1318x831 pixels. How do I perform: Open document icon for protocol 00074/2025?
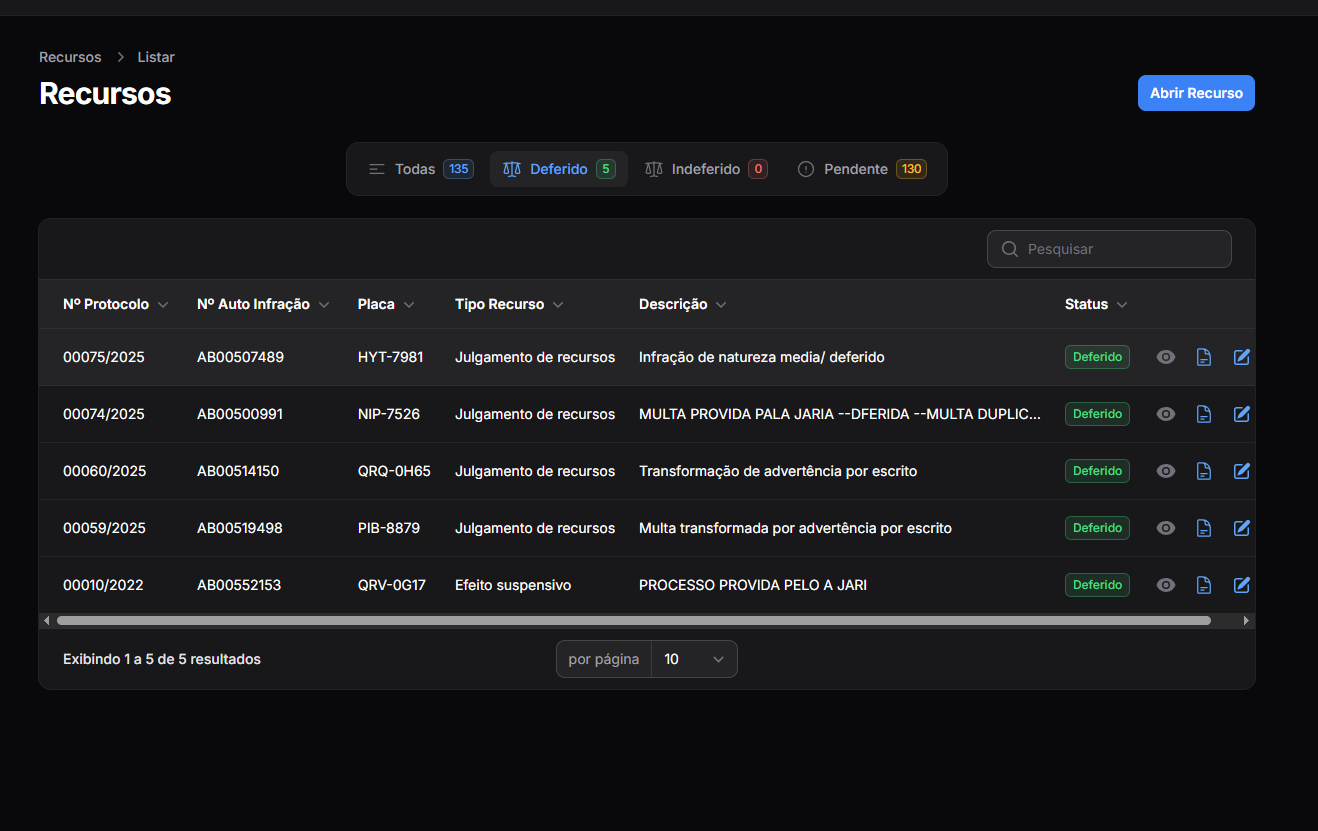click(1203, 414)
